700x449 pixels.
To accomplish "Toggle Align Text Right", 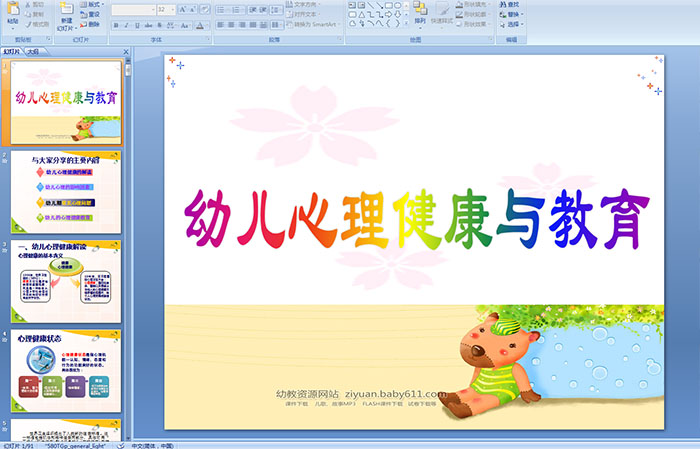I will click(242, 25).
